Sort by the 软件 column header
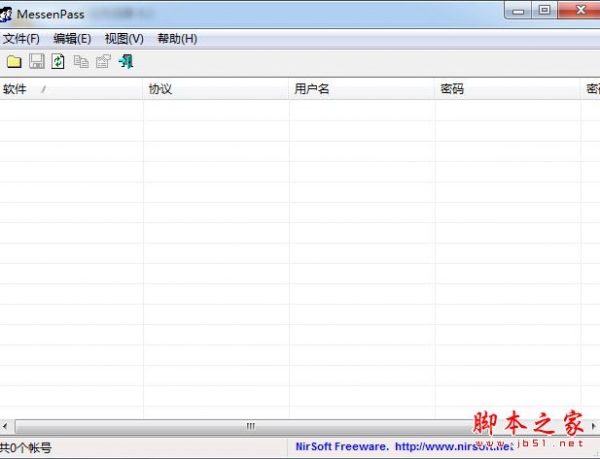The image size is (600, 459). [71, 89]
